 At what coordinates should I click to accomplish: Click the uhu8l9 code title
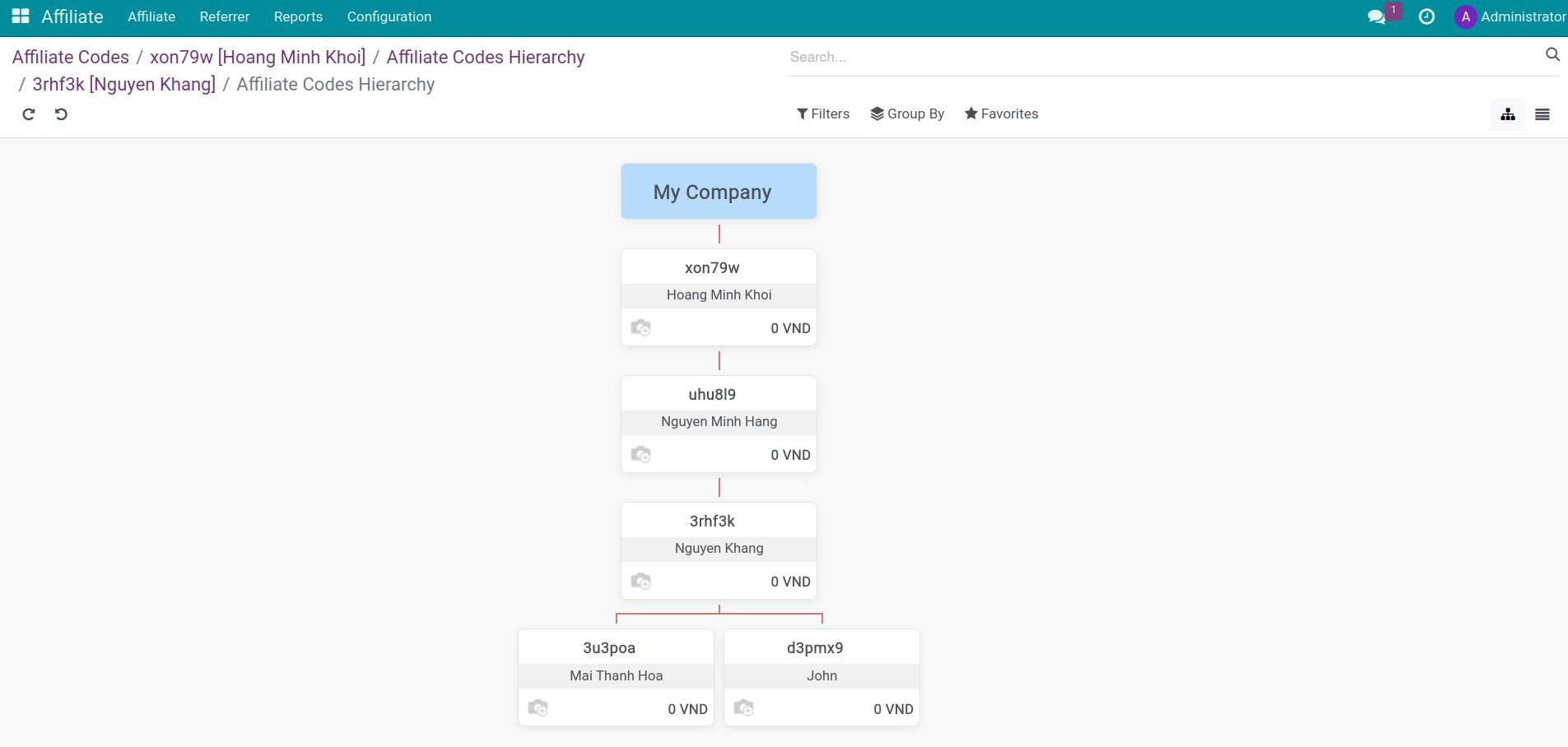(712, 394)
